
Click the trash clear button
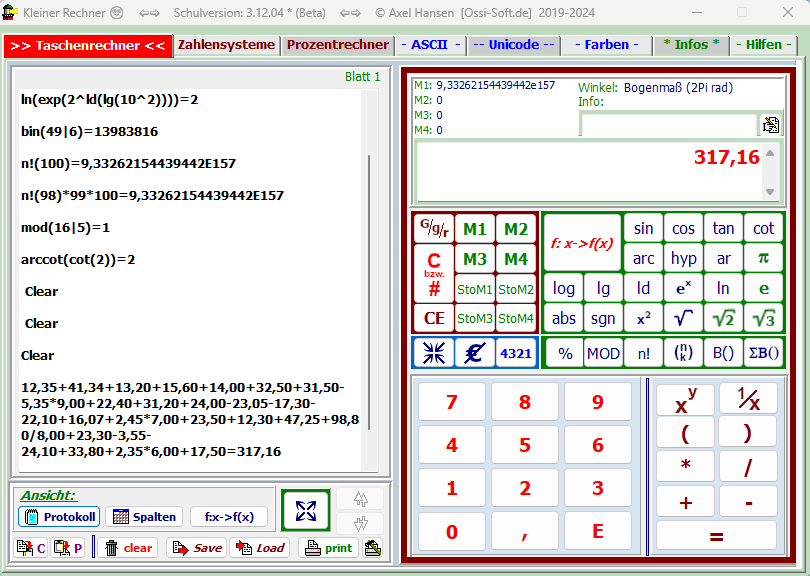point(128,547)
